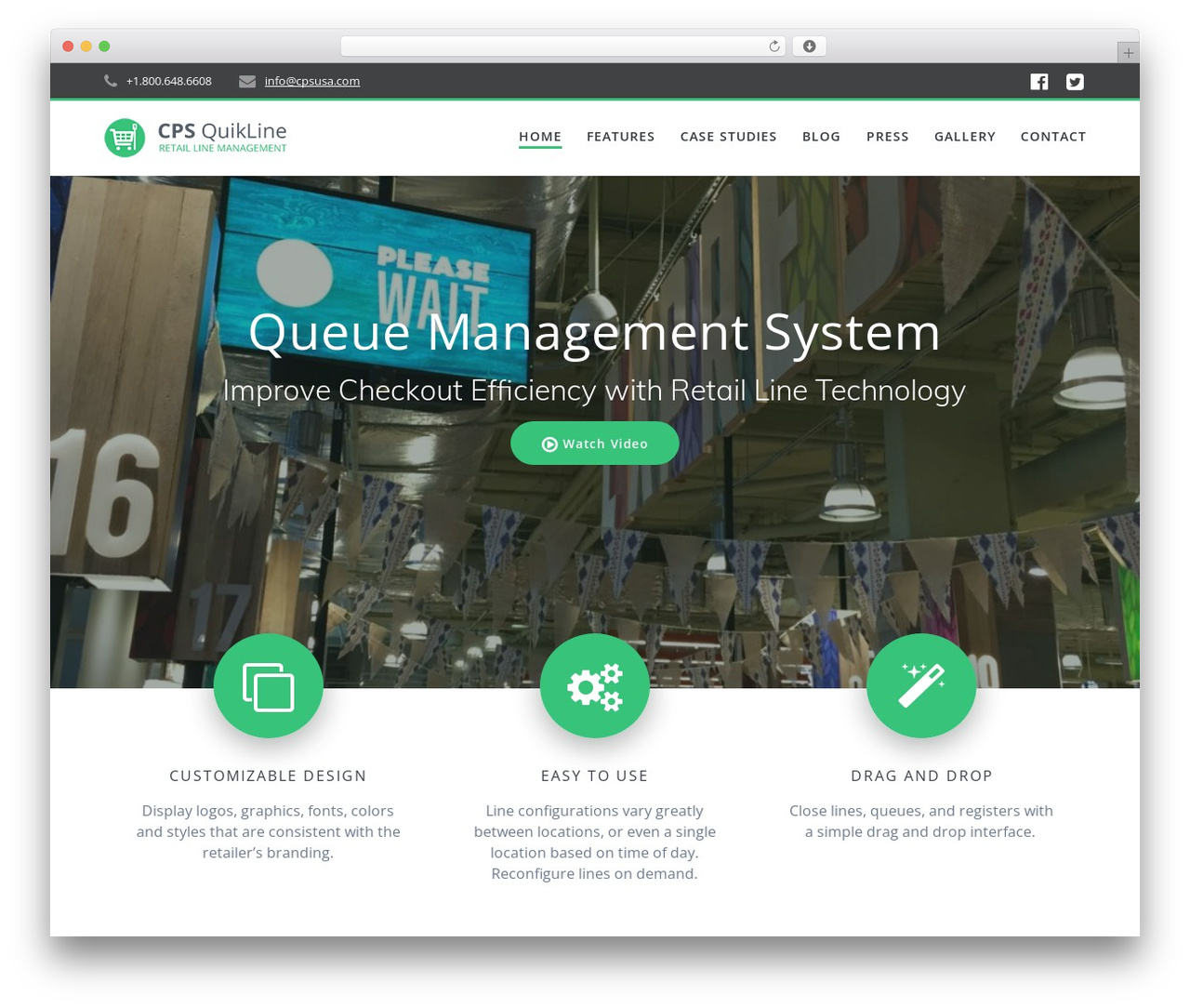Click the "Display logos, graphics, fonts, colors" paragraph
Screen dimensions: 1190x1008
click(269, 831)
